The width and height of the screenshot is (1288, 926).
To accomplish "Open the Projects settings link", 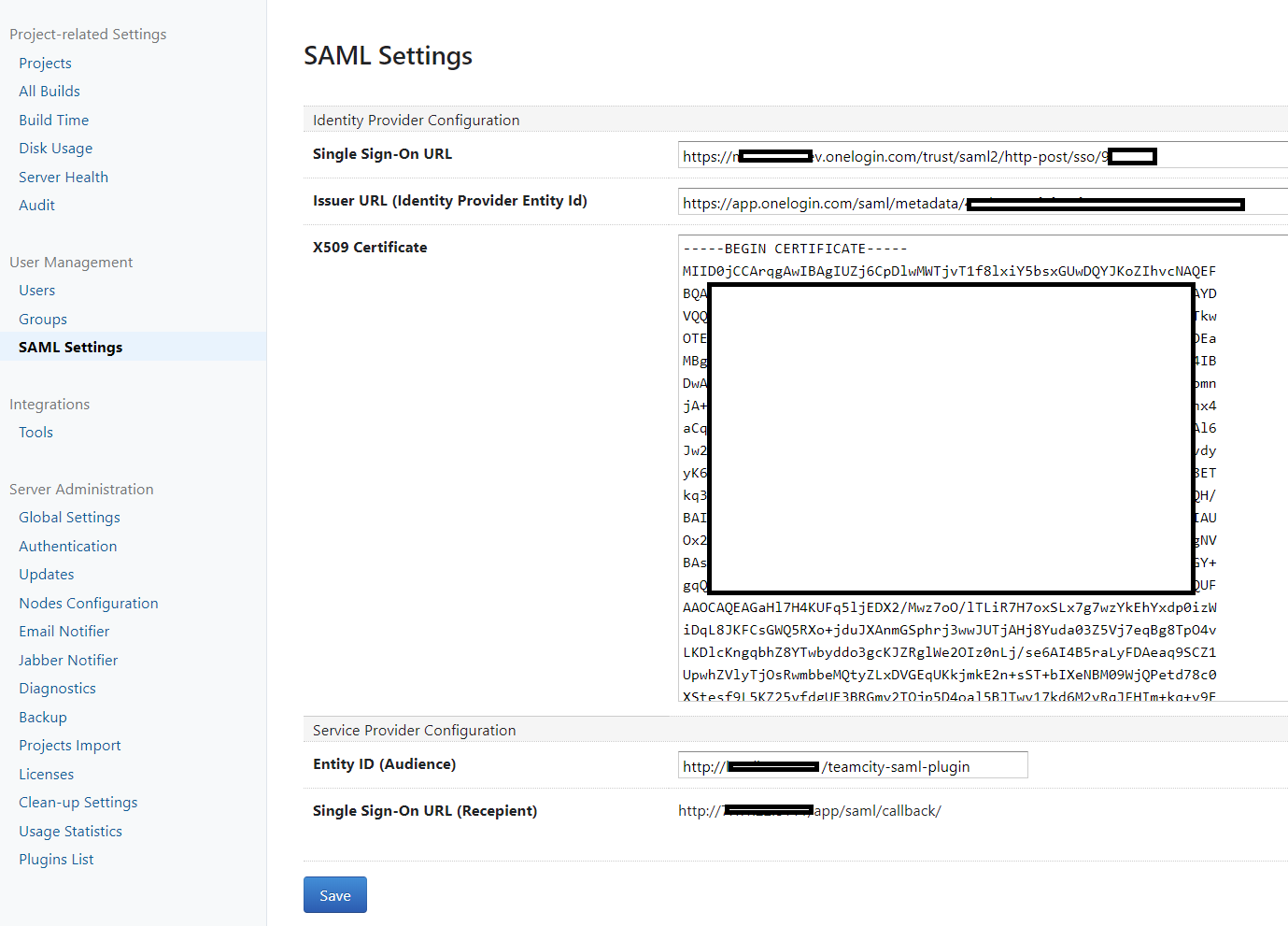I will click(45, 64).
